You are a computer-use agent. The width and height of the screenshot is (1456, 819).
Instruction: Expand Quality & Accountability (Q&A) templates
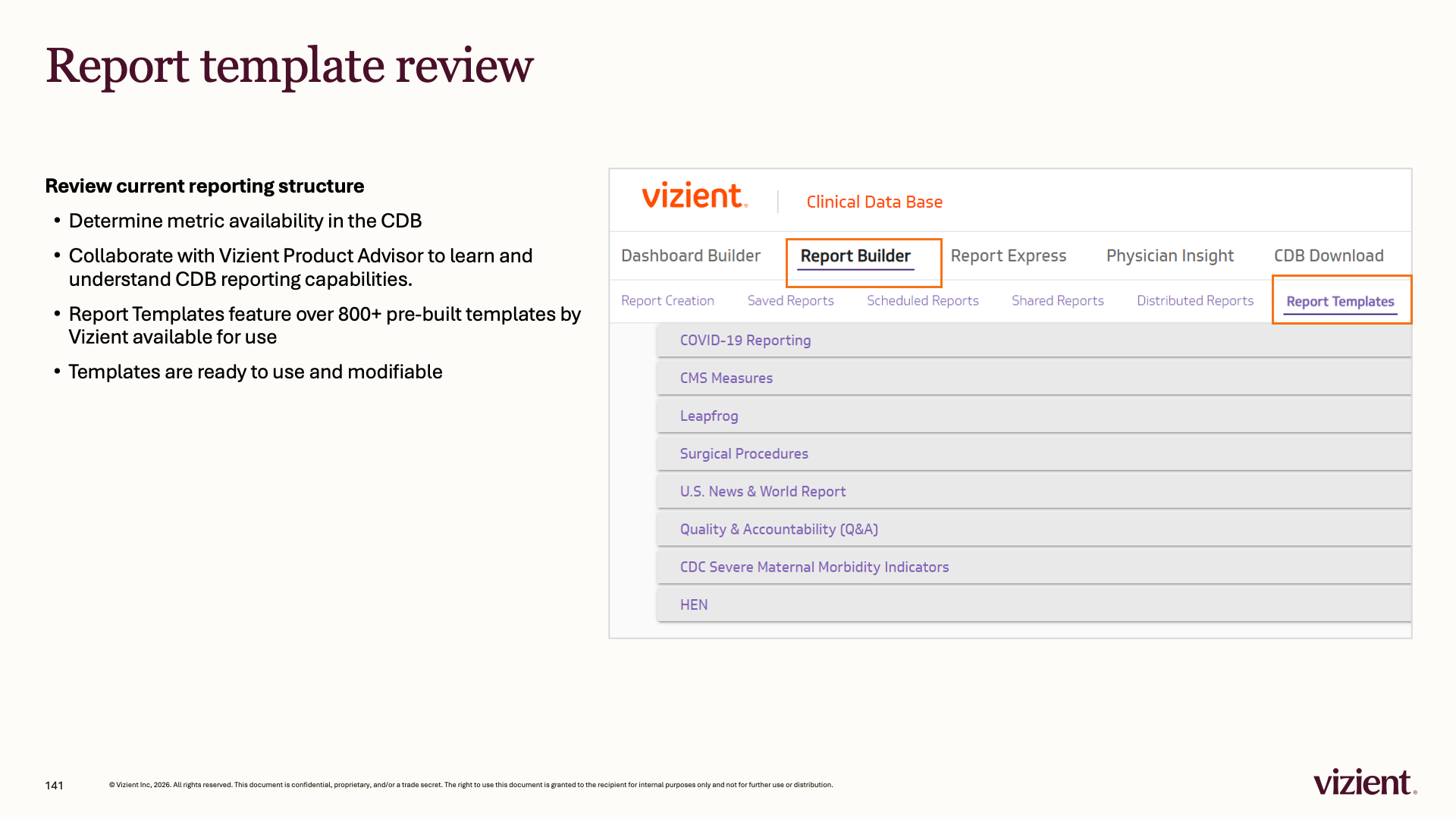tap(1034, 529)
